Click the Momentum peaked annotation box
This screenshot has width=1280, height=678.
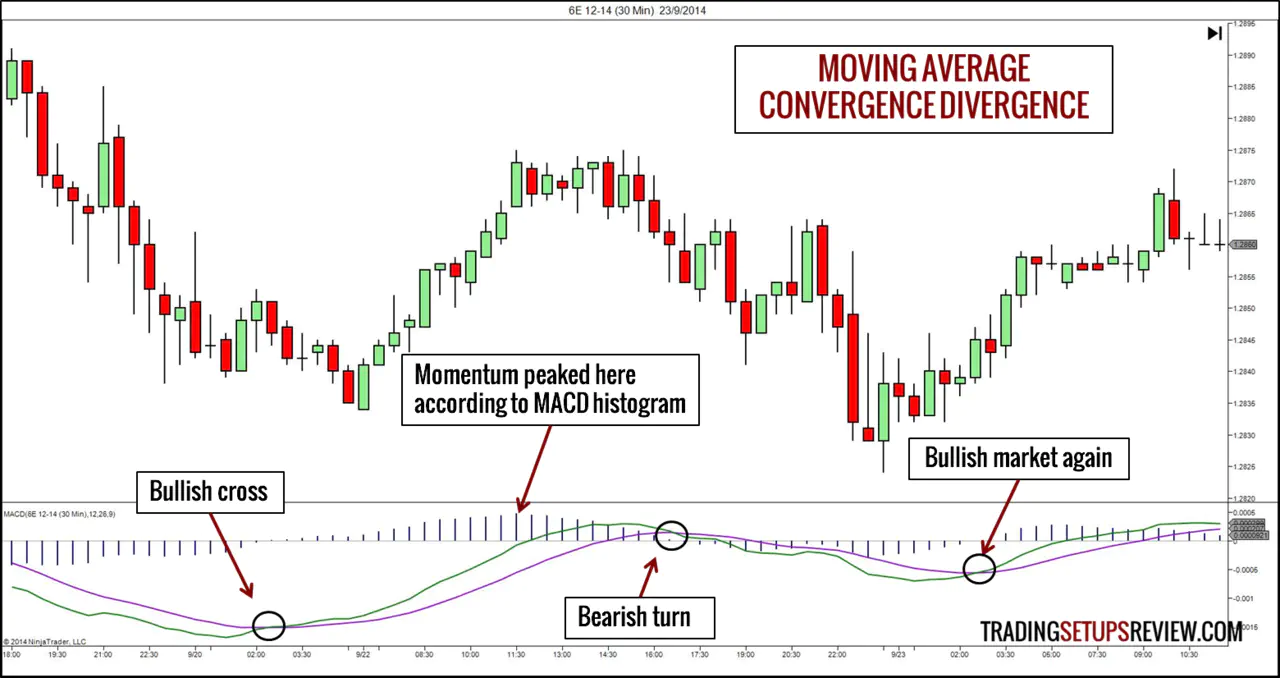point(550,390)
